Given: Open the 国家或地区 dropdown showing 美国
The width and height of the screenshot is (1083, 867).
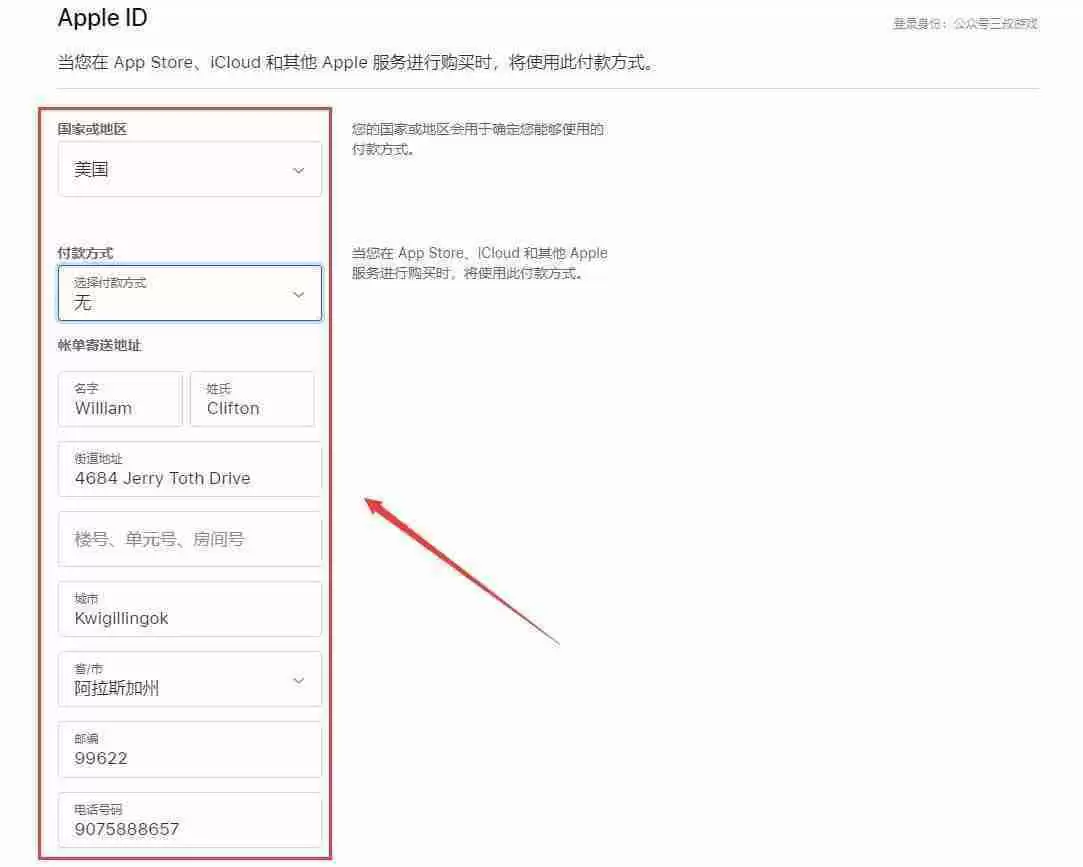Looking at the screenshot, I should (x=189, y=169).
